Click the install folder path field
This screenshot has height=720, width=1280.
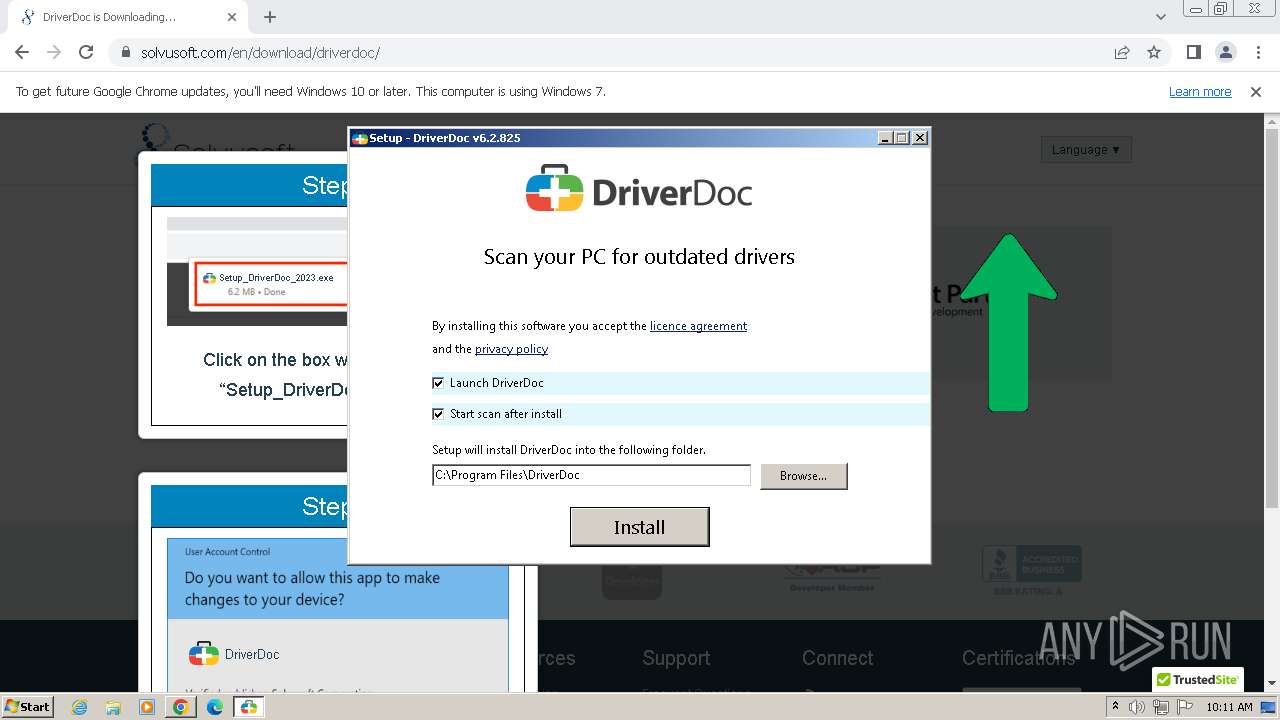coord(591,475)
